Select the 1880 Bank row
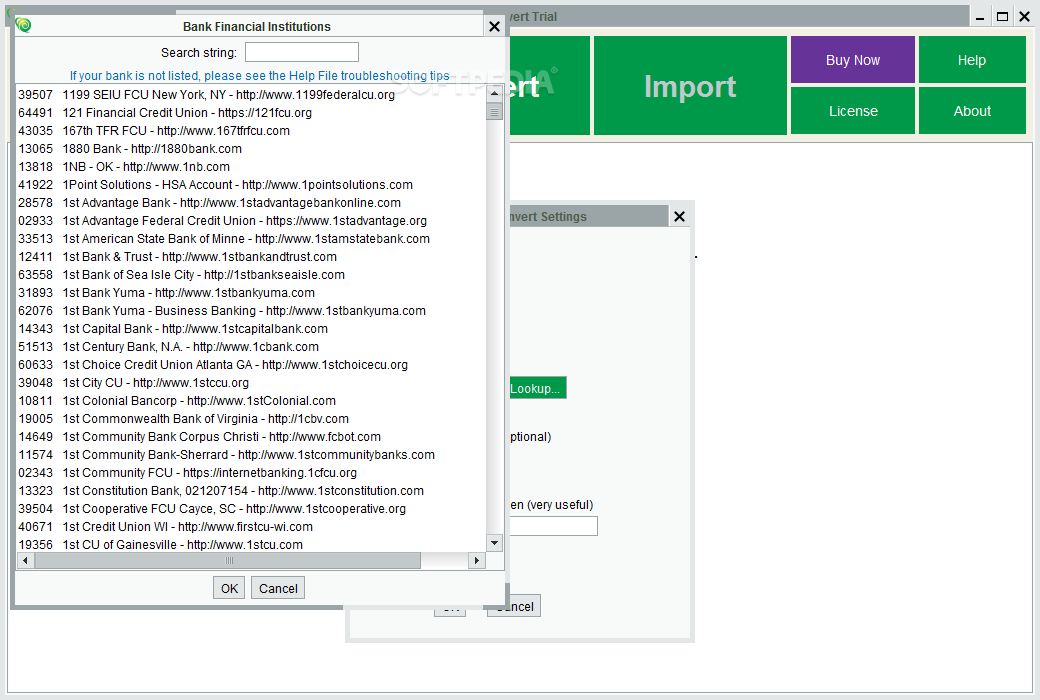 point(251,149)
